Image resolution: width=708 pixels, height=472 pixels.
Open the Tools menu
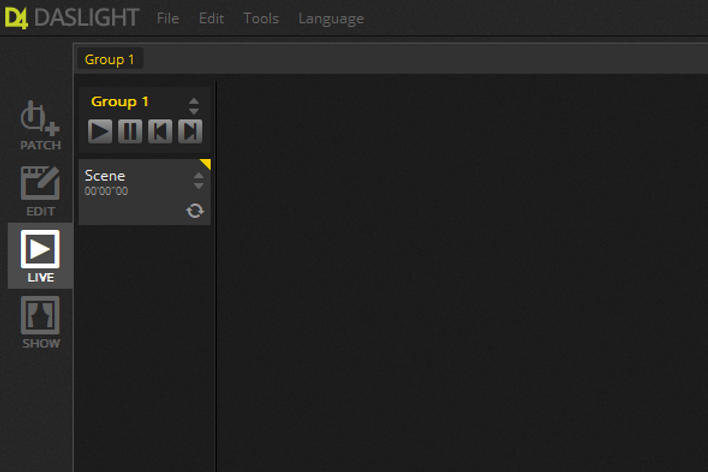(261, 19)
